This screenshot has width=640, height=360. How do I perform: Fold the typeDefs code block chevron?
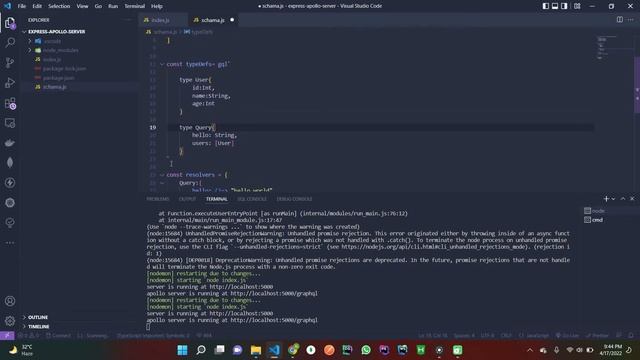[162, 64]
